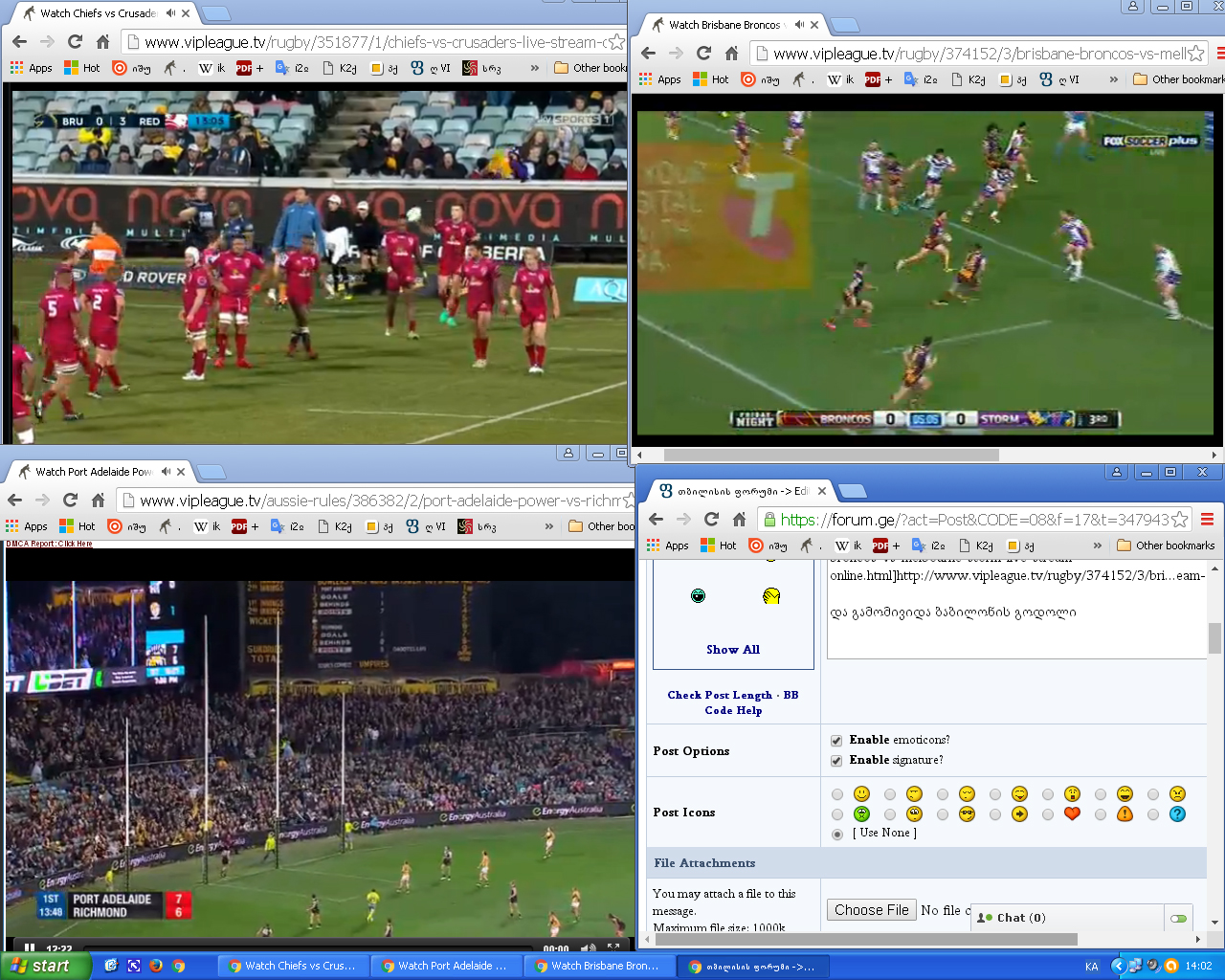Image resolution: width=1225 pixels, height=980 pixels.
Task: Open Other bookmarks folder in the Chiefs window
Action: point(592,68)
